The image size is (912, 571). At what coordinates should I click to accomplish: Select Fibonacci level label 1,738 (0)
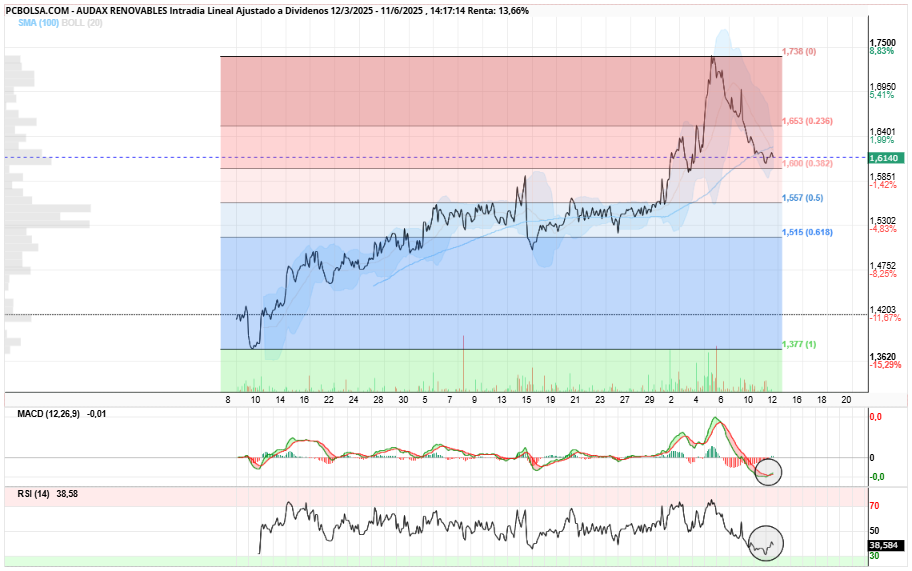(799, 51)
